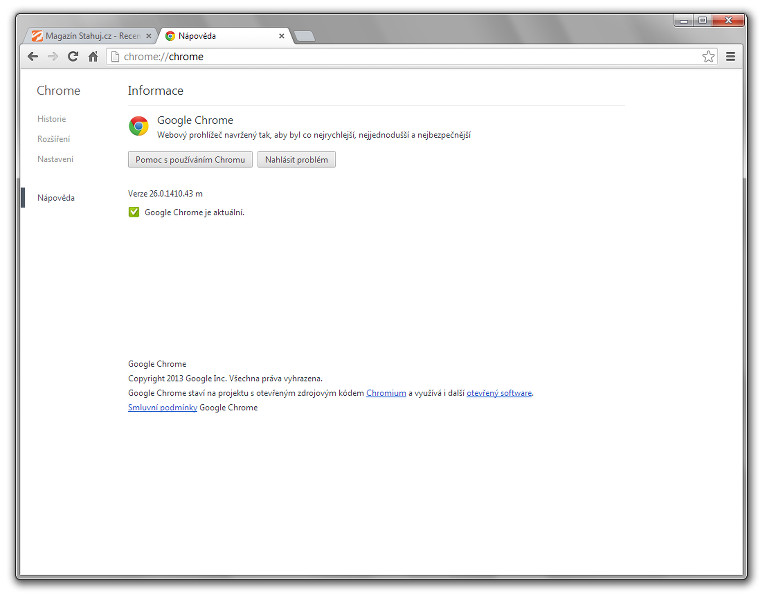This screenshot has width=767, height=600.
Task: Open the Chrome hamburger menu
Action: coord(730,57)
